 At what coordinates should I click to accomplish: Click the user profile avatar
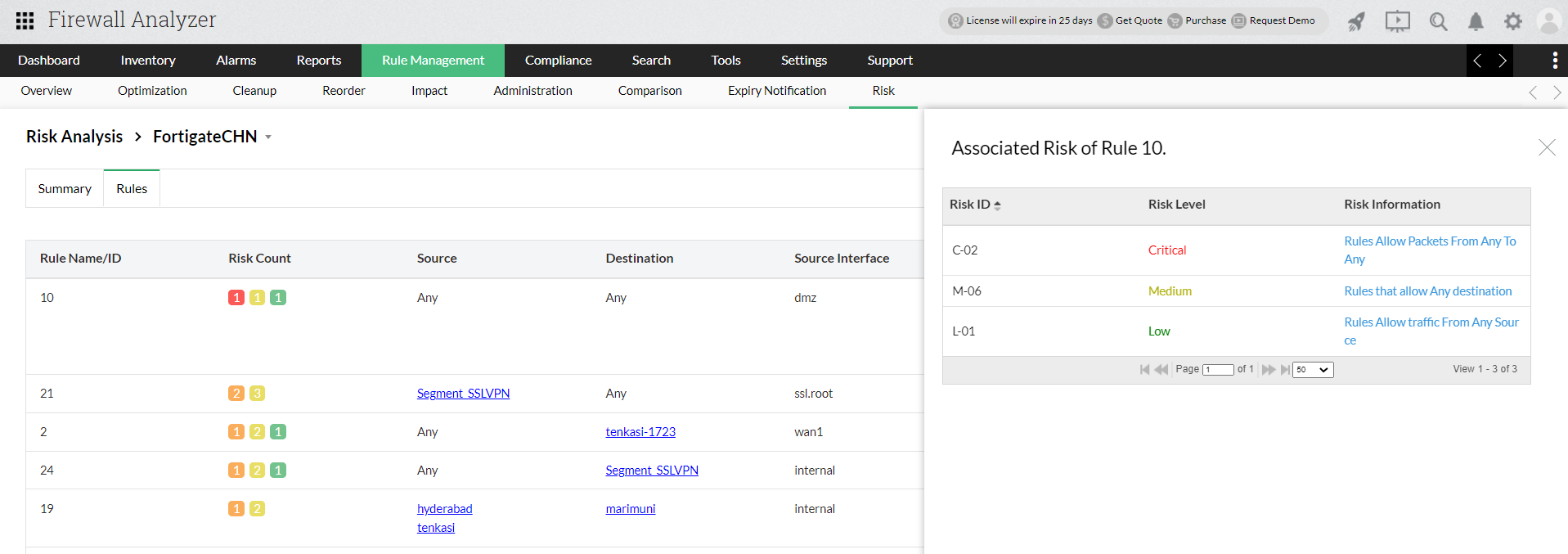tap(1549, 21)
